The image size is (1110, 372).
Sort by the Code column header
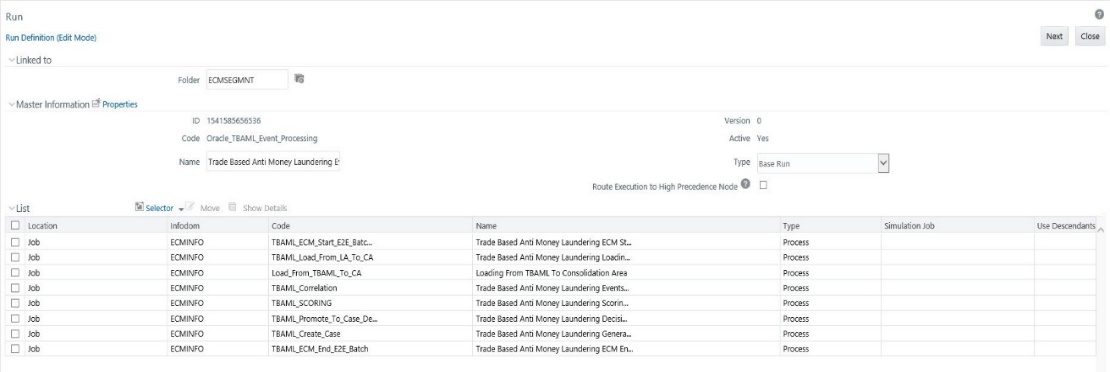click(x=279, y=225)
